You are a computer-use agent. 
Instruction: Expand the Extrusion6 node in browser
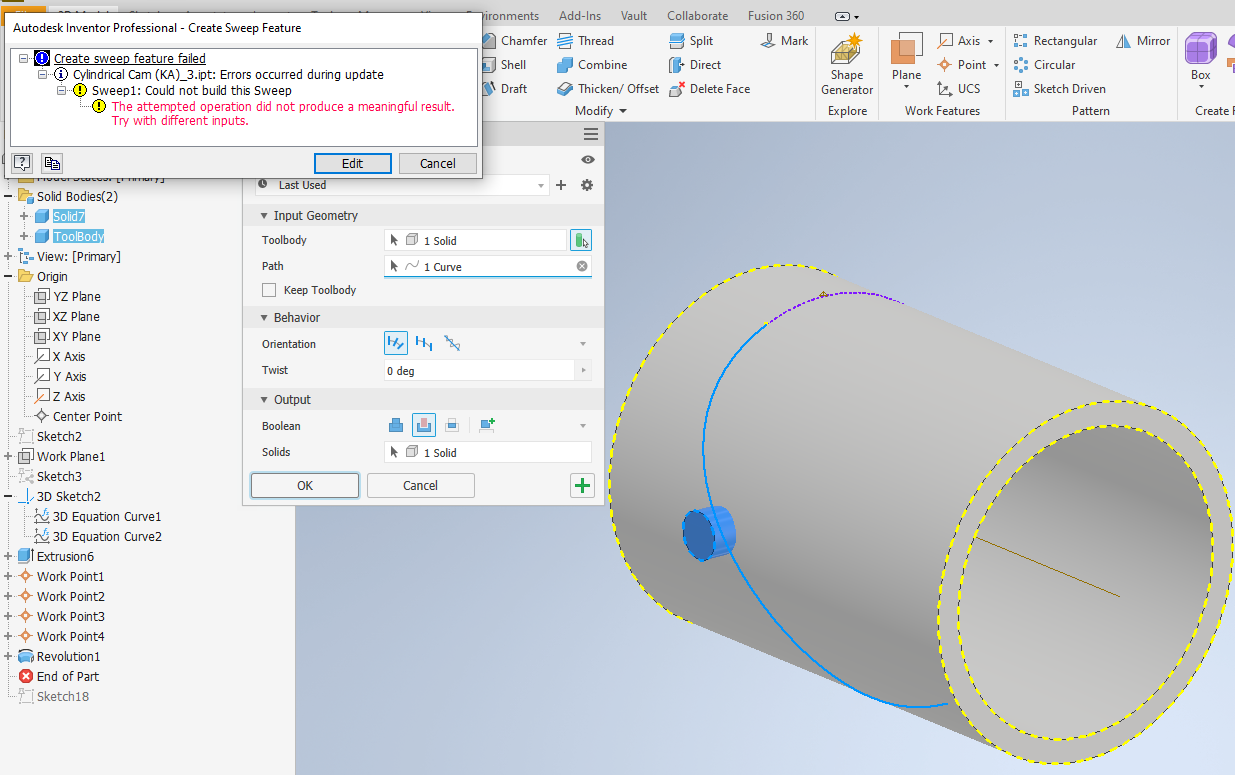[9, 556]
